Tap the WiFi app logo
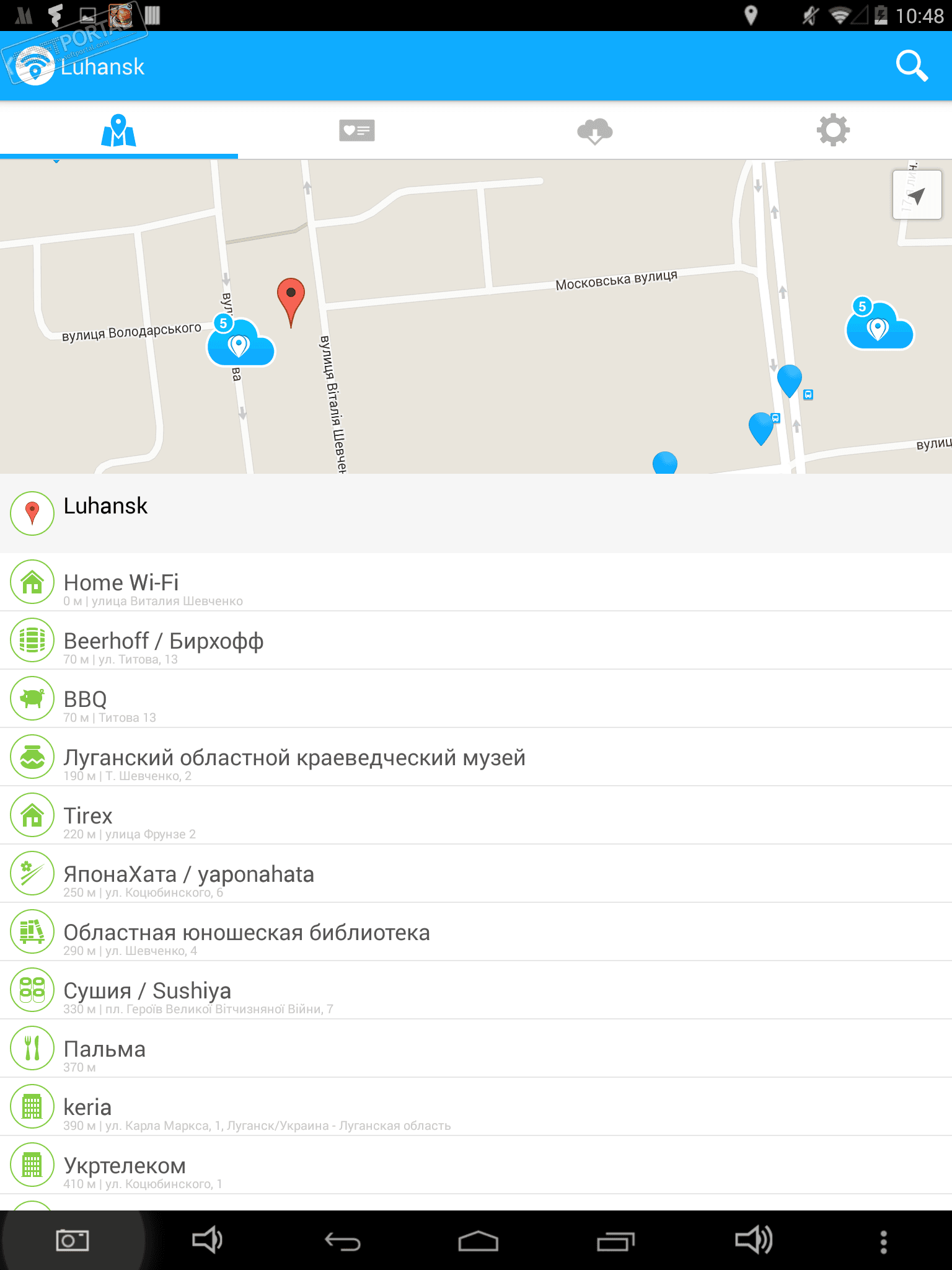 coord(34,66)
